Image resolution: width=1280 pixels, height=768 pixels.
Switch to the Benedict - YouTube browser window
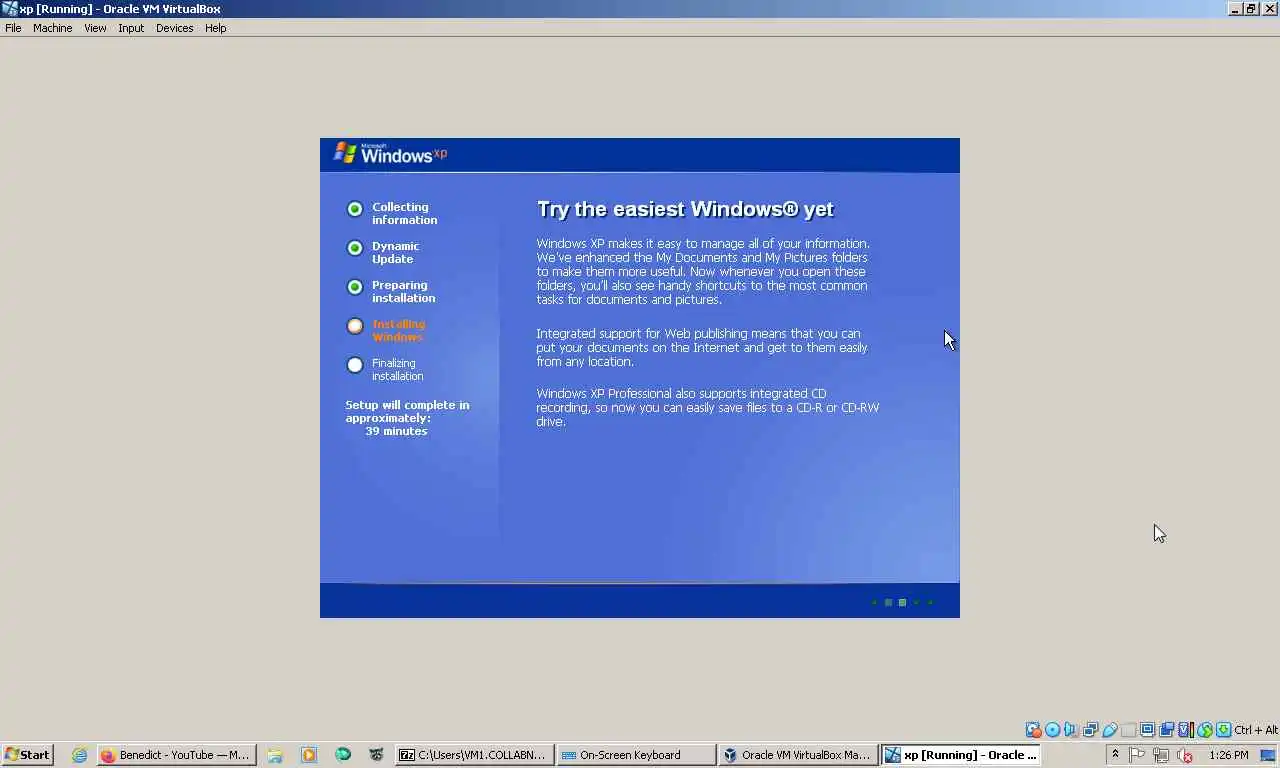coord(176,755)
